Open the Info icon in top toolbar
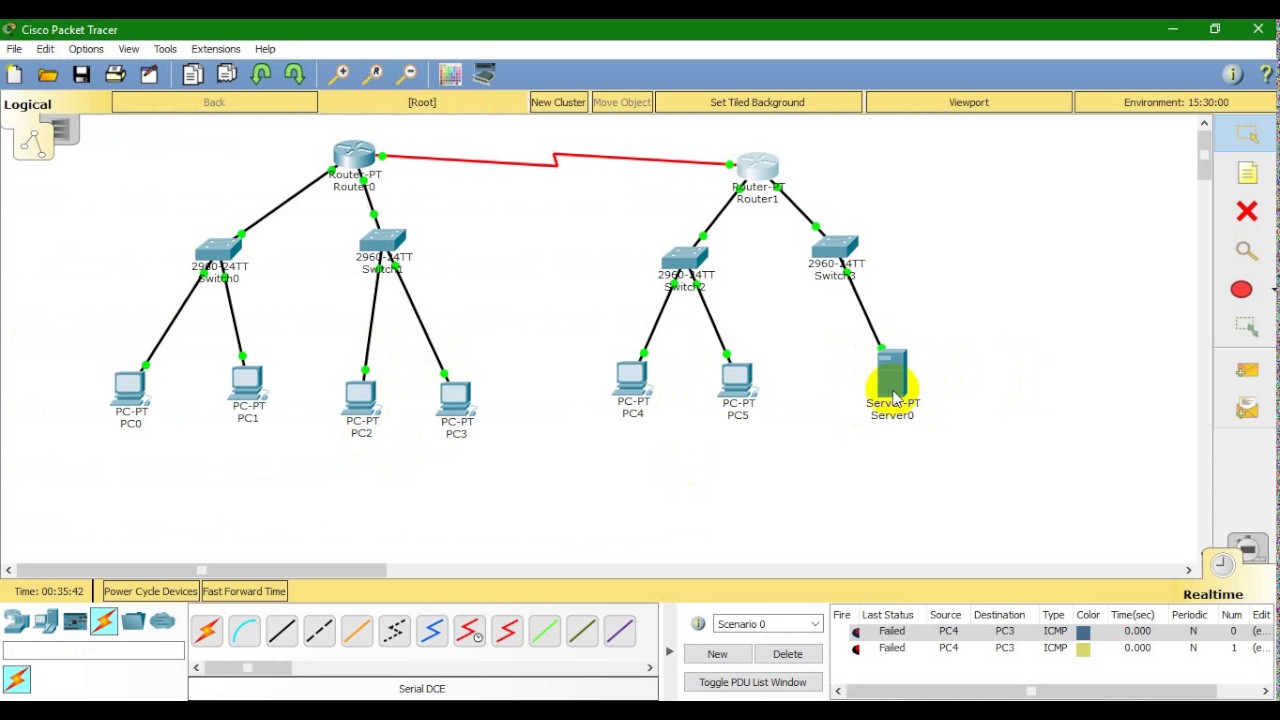Image resolution: width=1280 pixels, height=720 pixels. pyautogui.click(x=1233, y=74)
